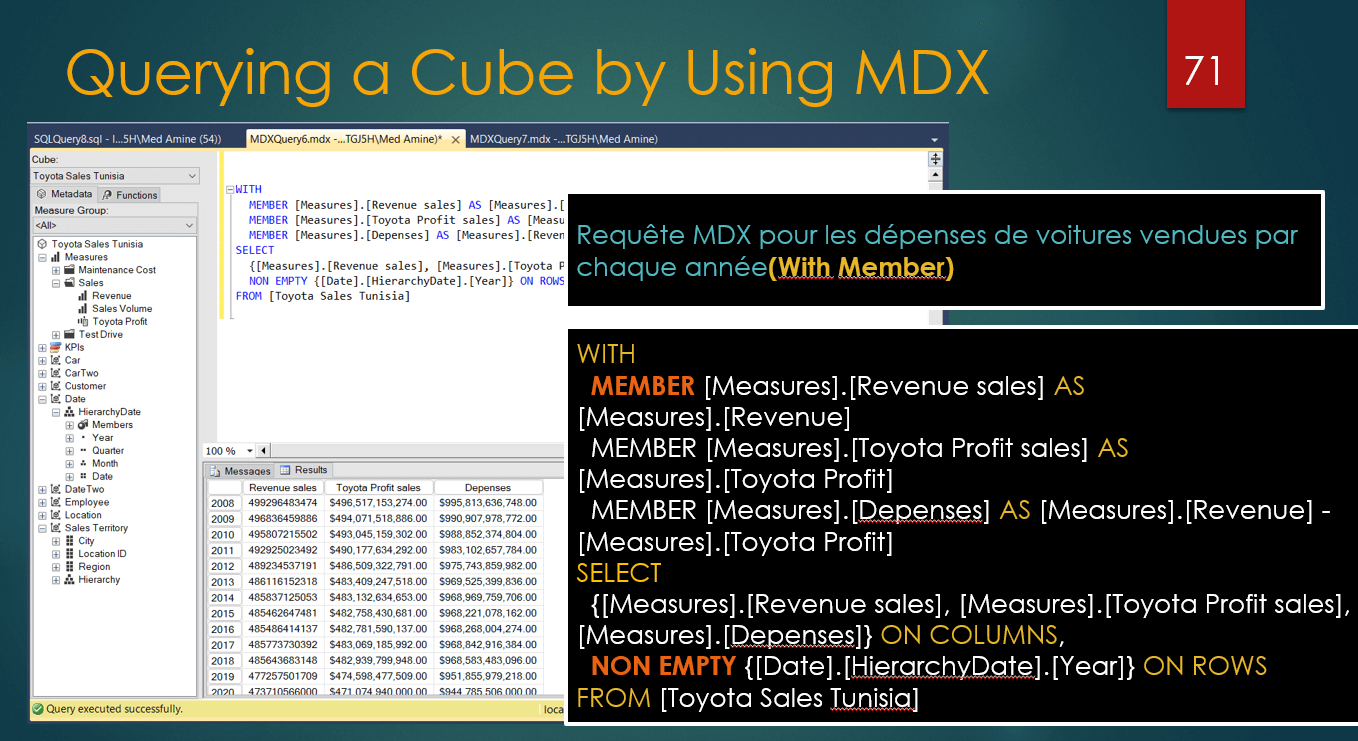
Task: Click the Toyota Sales Tunisia cube icon
Action: pos(42,244)
